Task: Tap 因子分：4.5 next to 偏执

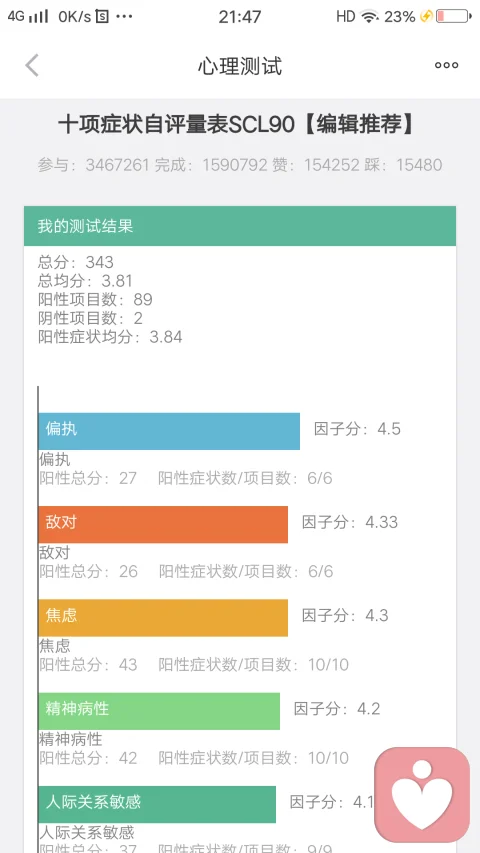Action: [x=358, y=429]
